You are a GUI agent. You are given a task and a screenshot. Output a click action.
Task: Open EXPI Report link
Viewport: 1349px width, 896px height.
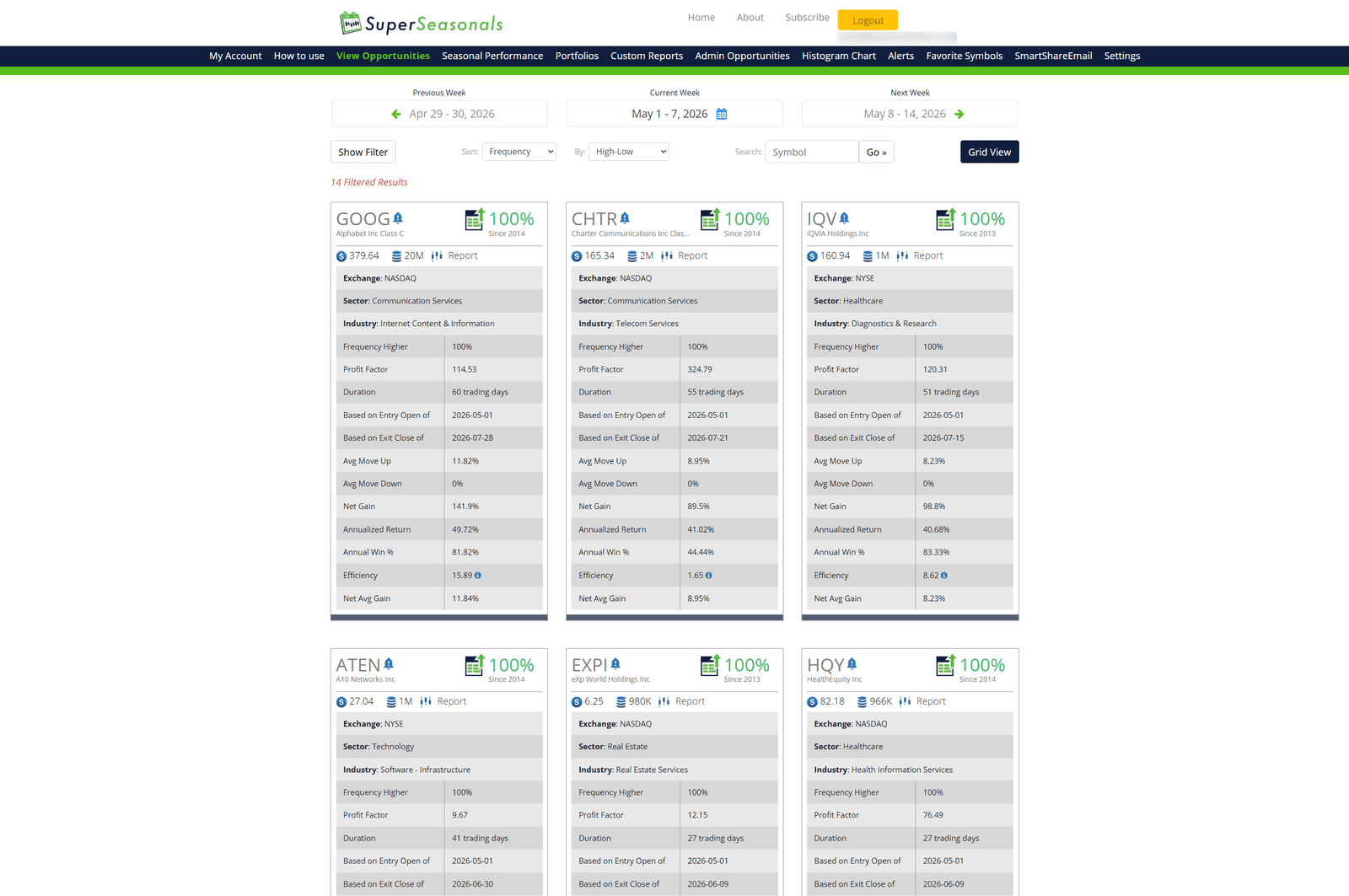[x=690, y=702]
